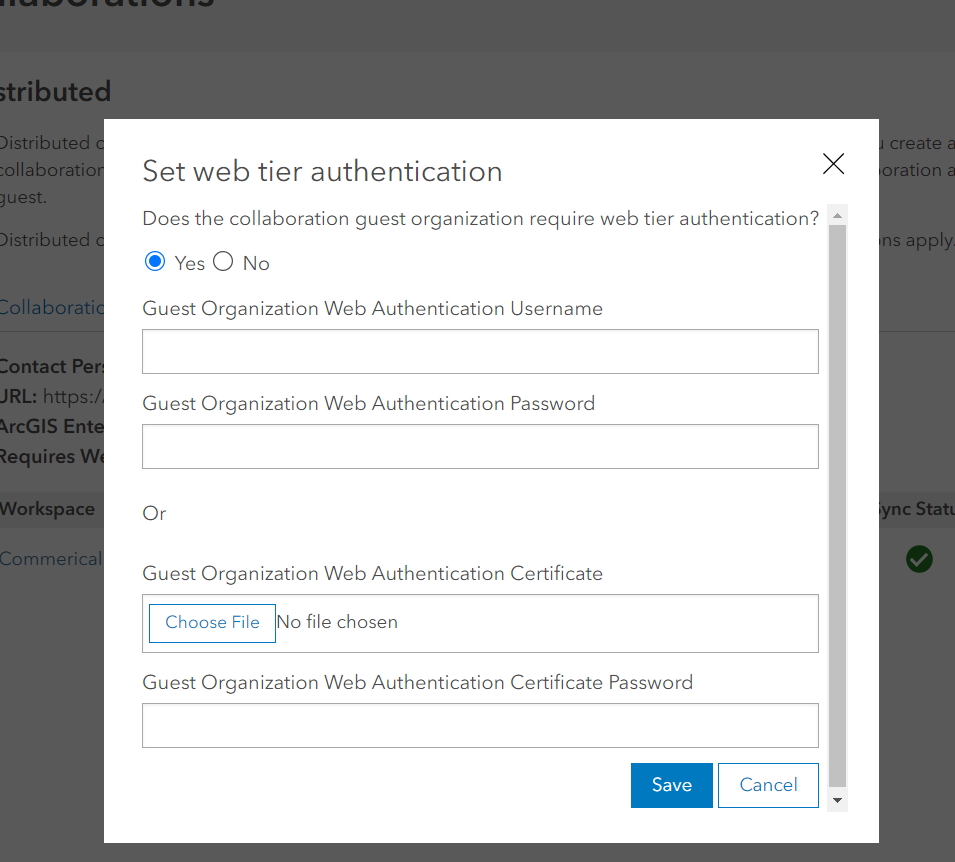Click the Guest Organization Web Authentication Username field
This screenshot has height=862, width=955.
(479, 351)
